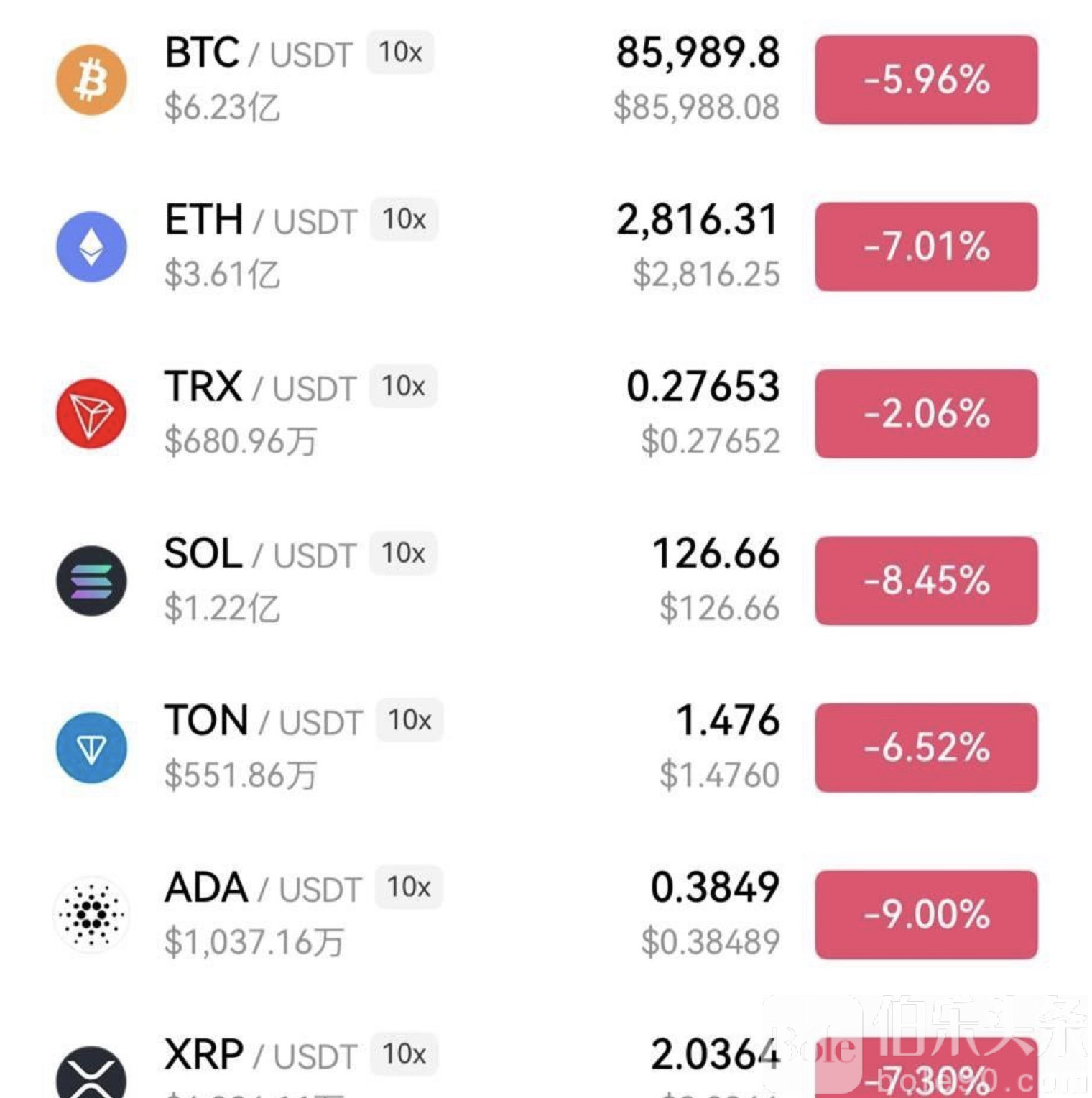Click the Cardano coin icon

pyautogui.click(x=91, y=915)
